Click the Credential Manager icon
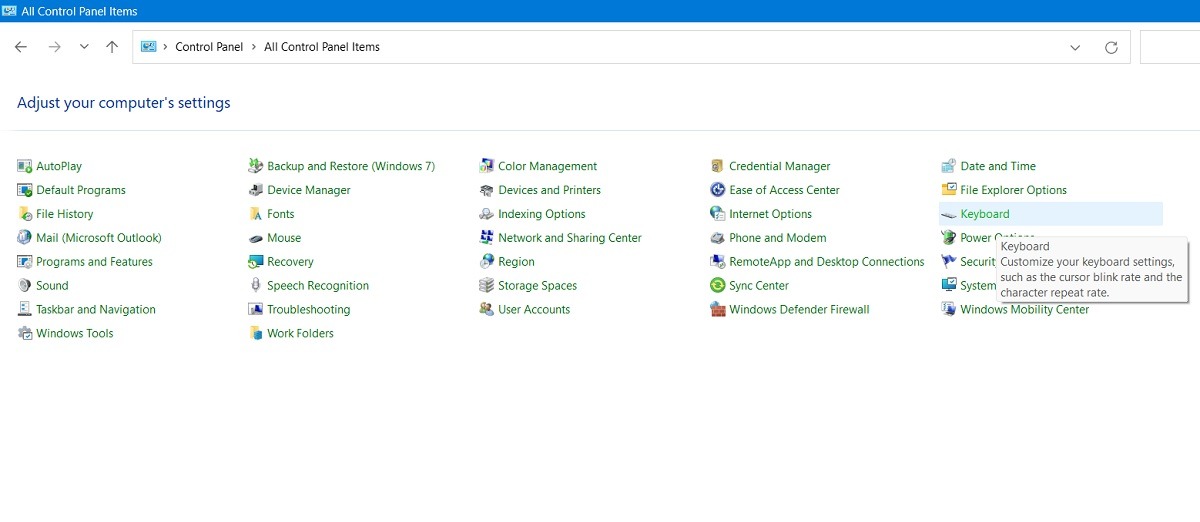 coord(718,166)
